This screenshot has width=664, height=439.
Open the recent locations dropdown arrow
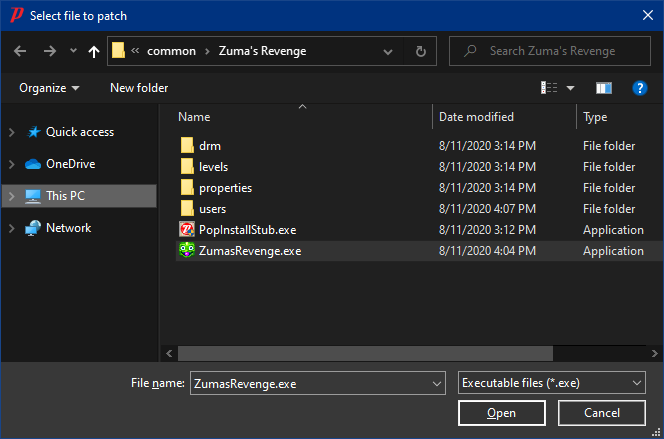pos(73,51)
